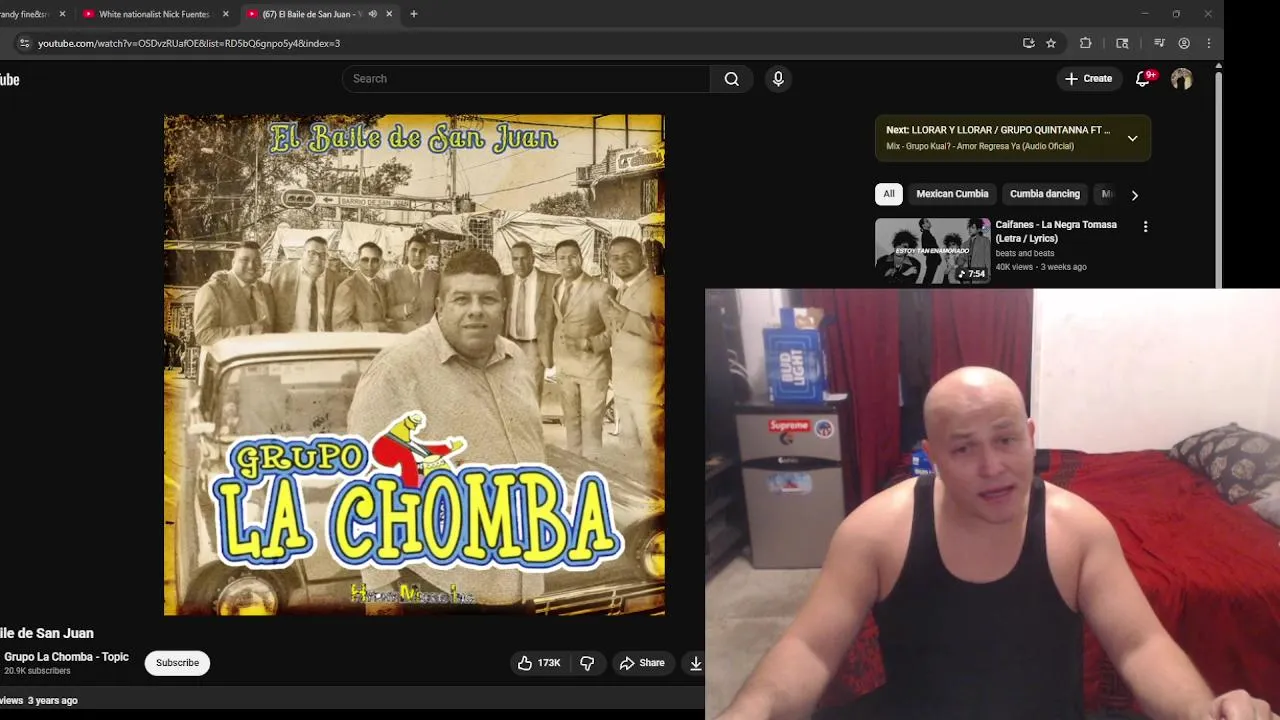Bookmark this page with the star icon
The height and width of the screenshot is (720, 1280).
1051,43
